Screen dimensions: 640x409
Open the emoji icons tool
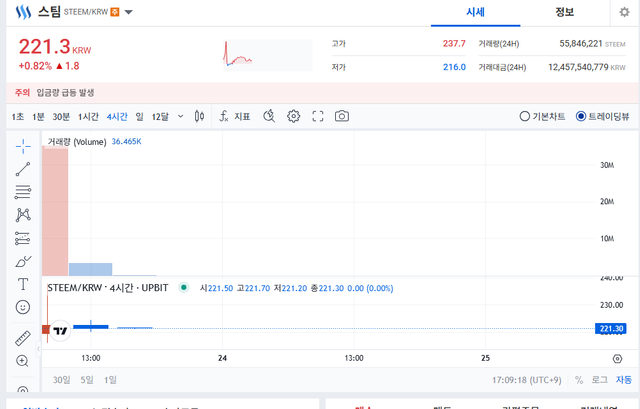tap(23, 307)
